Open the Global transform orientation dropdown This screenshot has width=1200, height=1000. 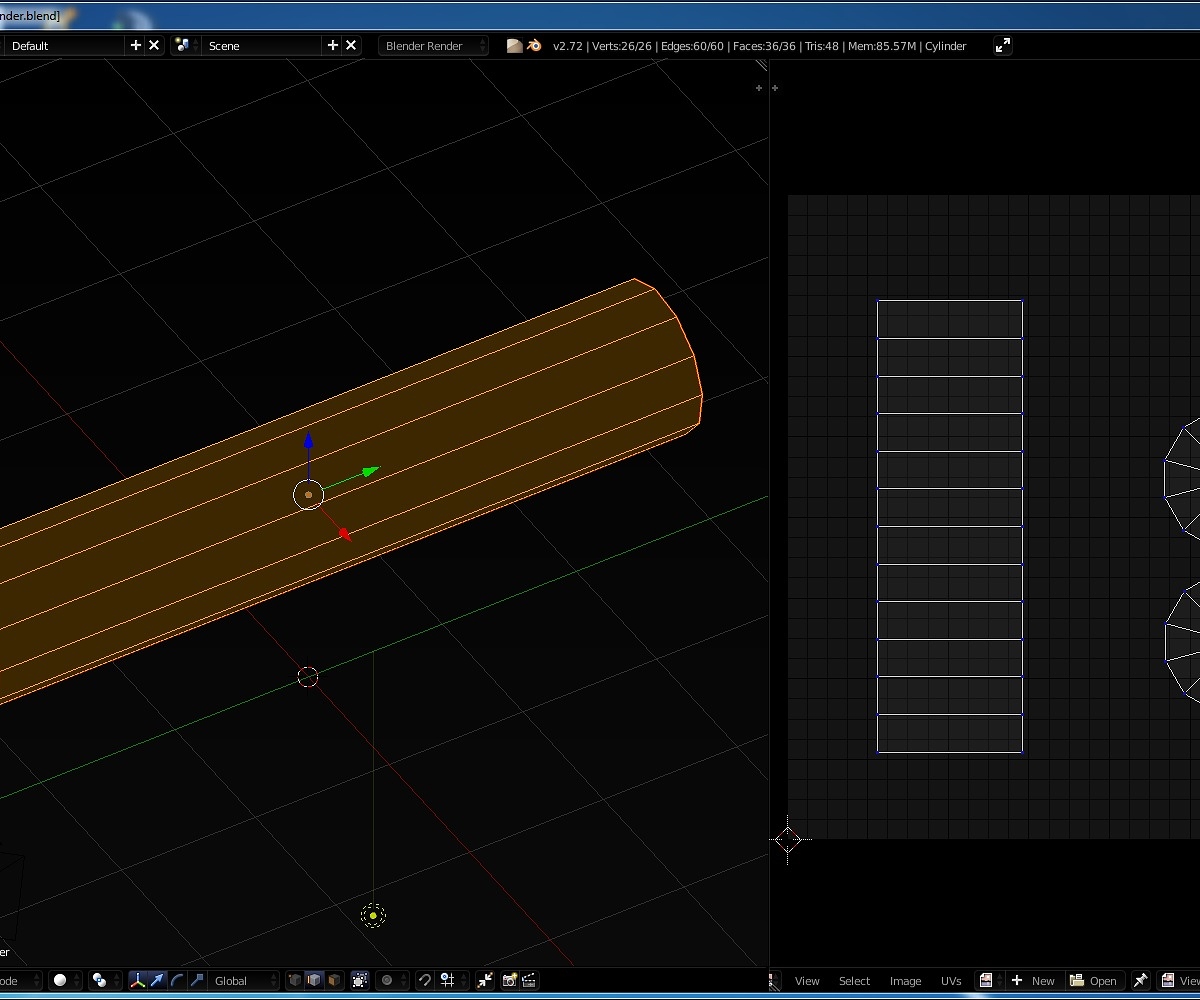(x=243, y=980)
